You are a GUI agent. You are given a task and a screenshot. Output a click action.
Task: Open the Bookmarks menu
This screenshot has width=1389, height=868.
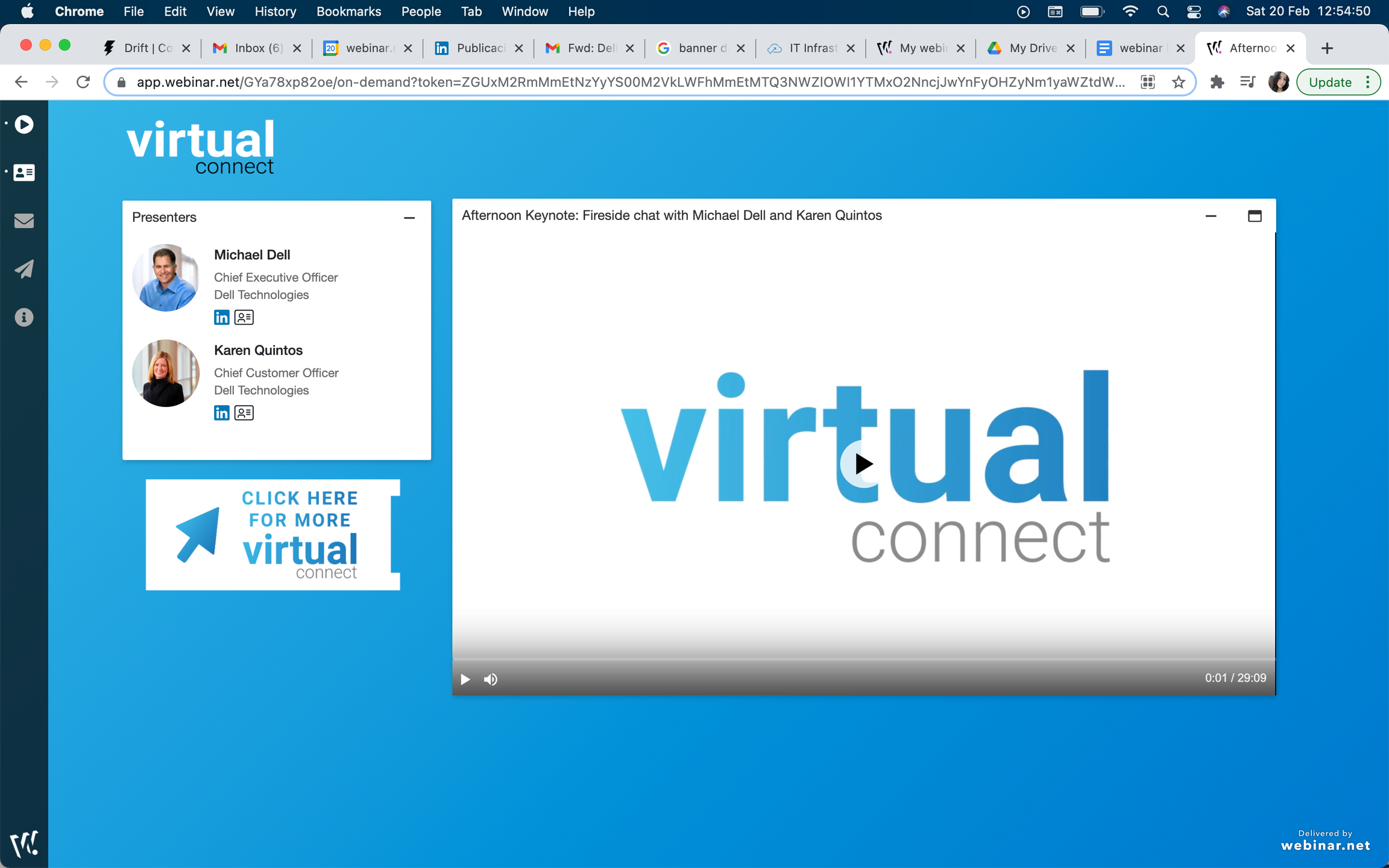pos(348,11)
